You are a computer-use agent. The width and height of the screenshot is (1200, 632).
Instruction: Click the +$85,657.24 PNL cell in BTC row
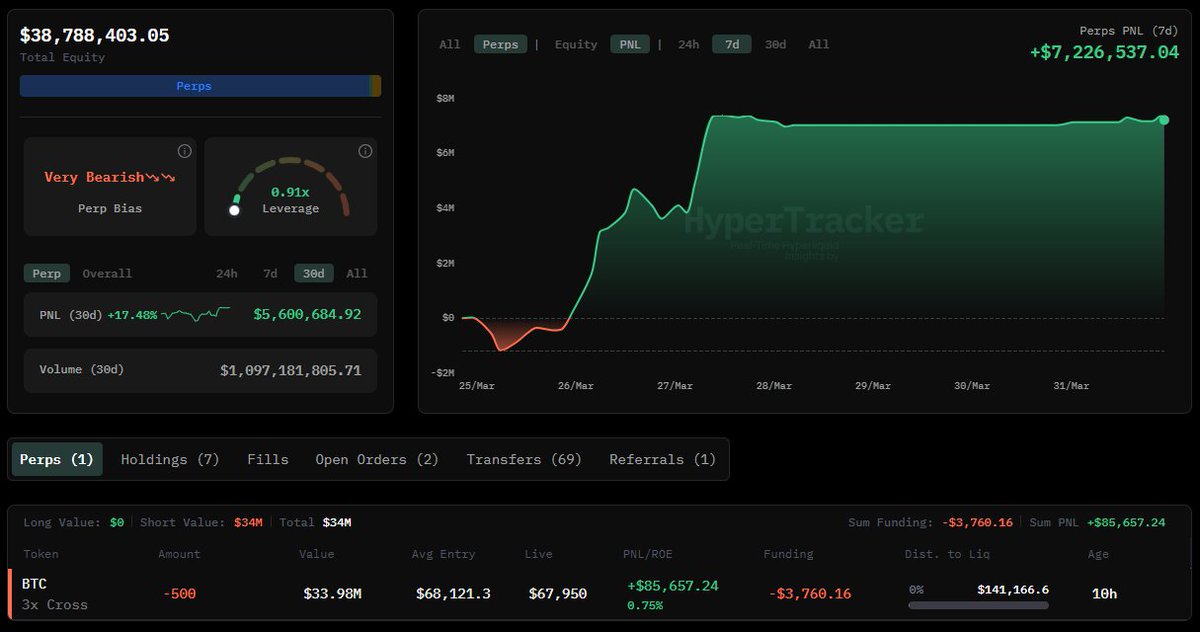pos(673,586)
